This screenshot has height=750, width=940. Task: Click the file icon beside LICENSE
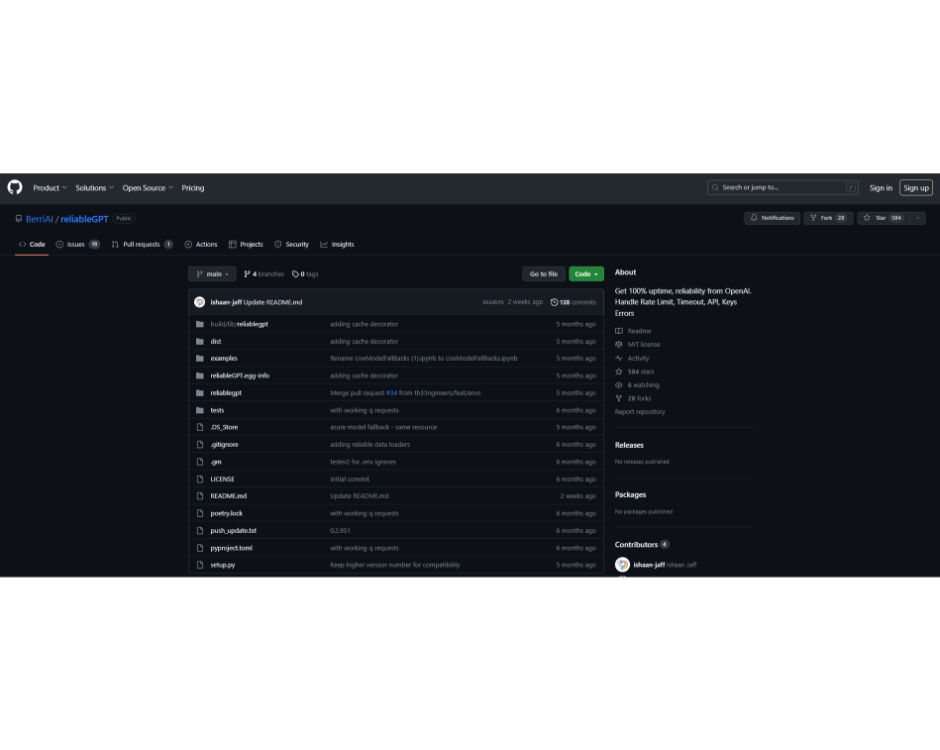pyautogui.click(x=200, y=480)
